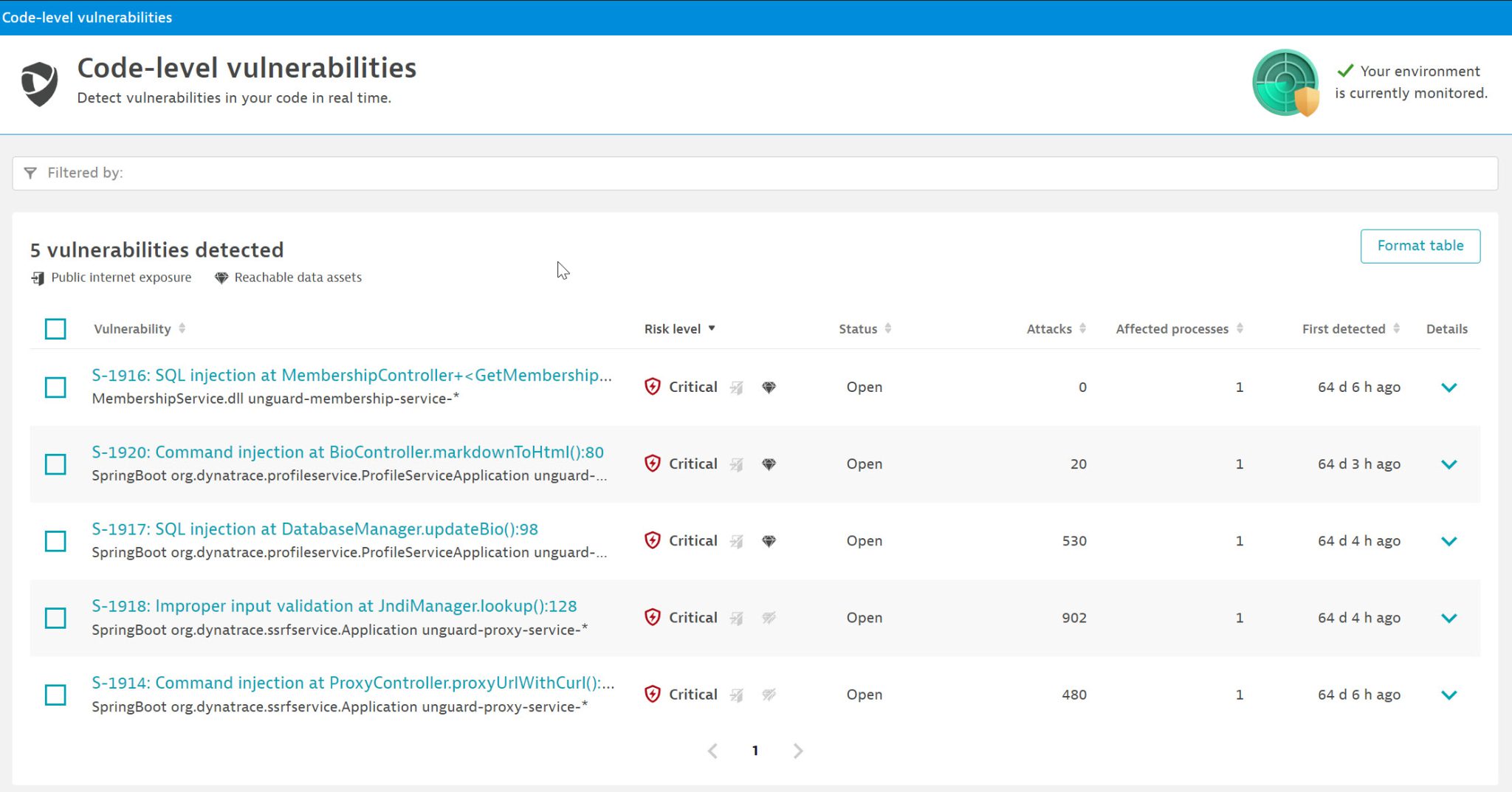The height and width of the screenshot is (792, 1512).
Task: Select the S-1916 SQL injection row checkbox
Action: 55,388
